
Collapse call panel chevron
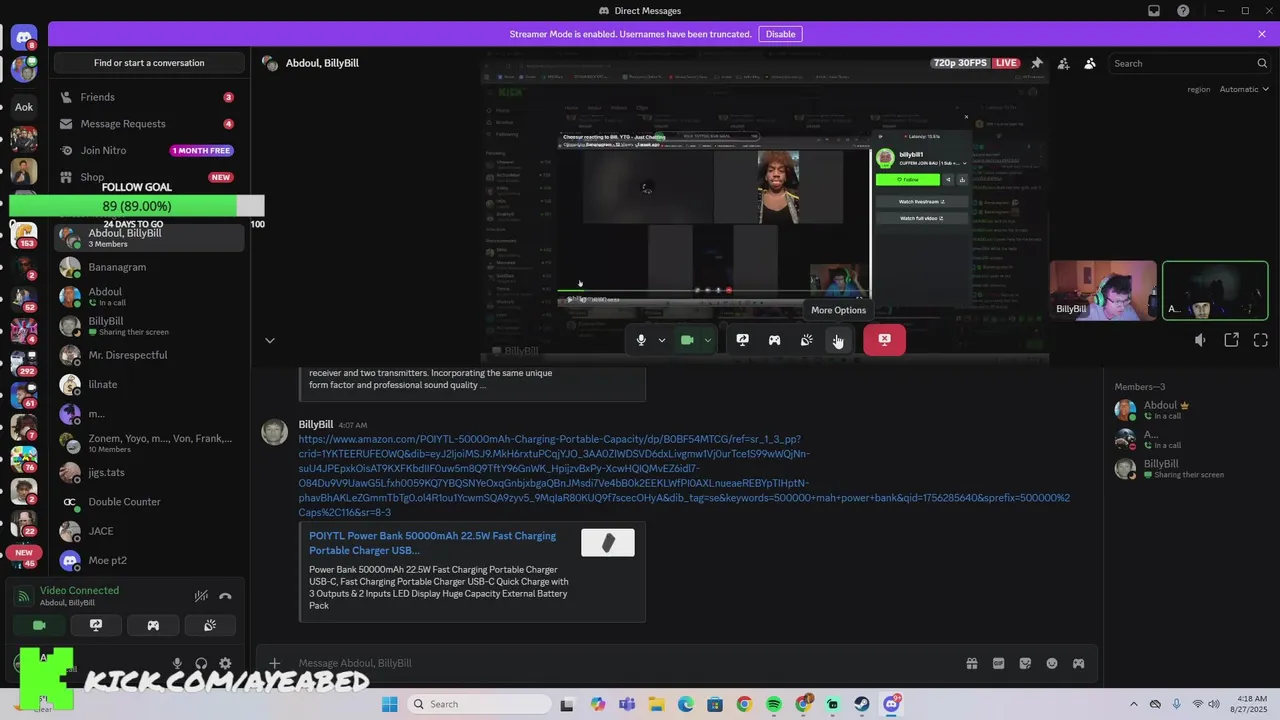pos(269,340)
